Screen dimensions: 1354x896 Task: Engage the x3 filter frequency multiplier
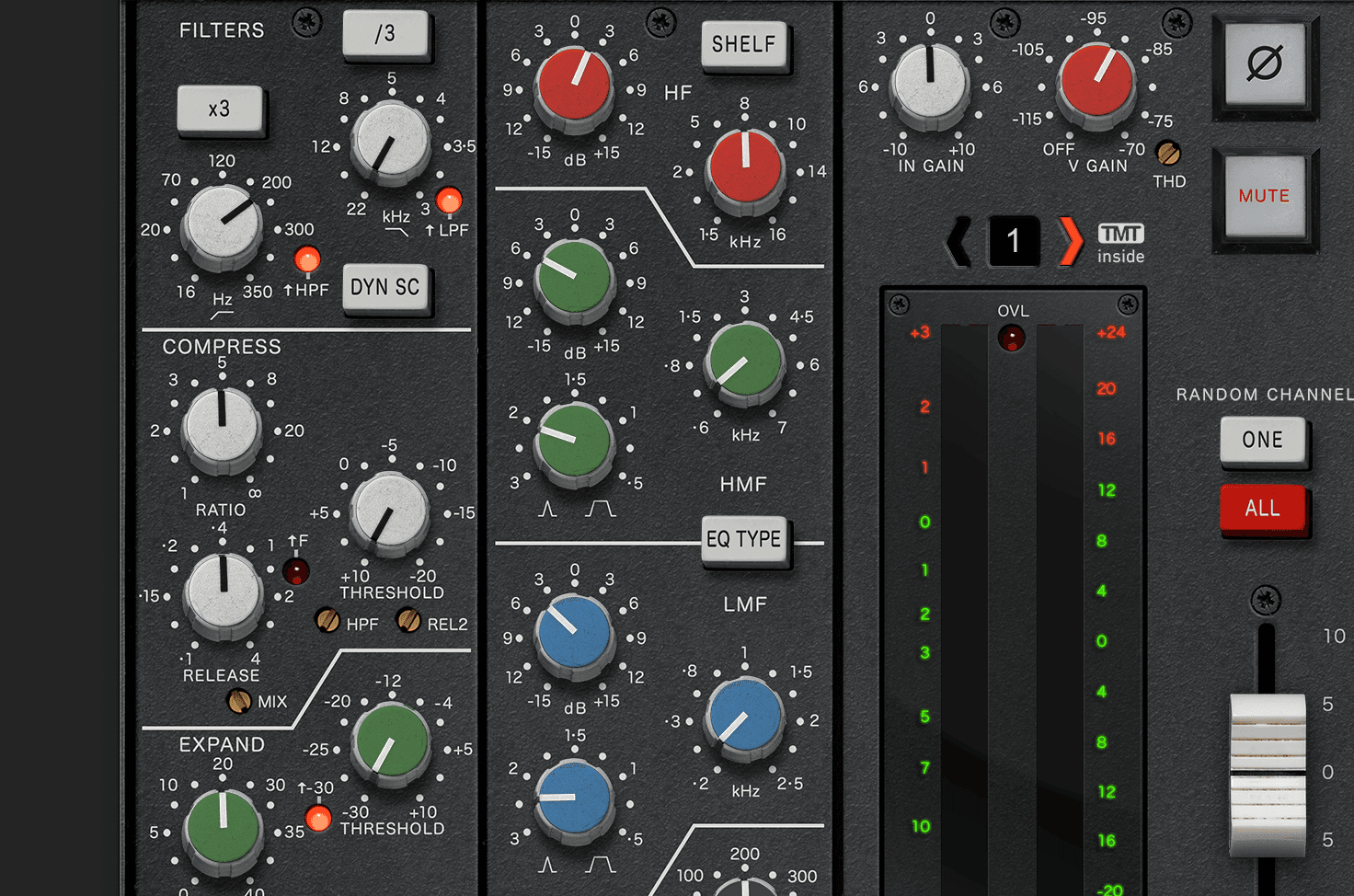pos(221,110)
